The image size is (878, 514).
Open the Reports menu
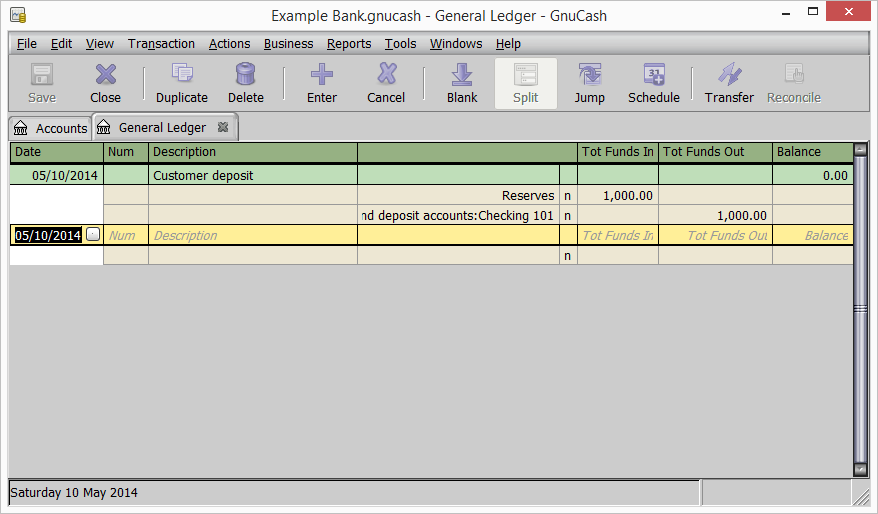click(x=349, y=44)
